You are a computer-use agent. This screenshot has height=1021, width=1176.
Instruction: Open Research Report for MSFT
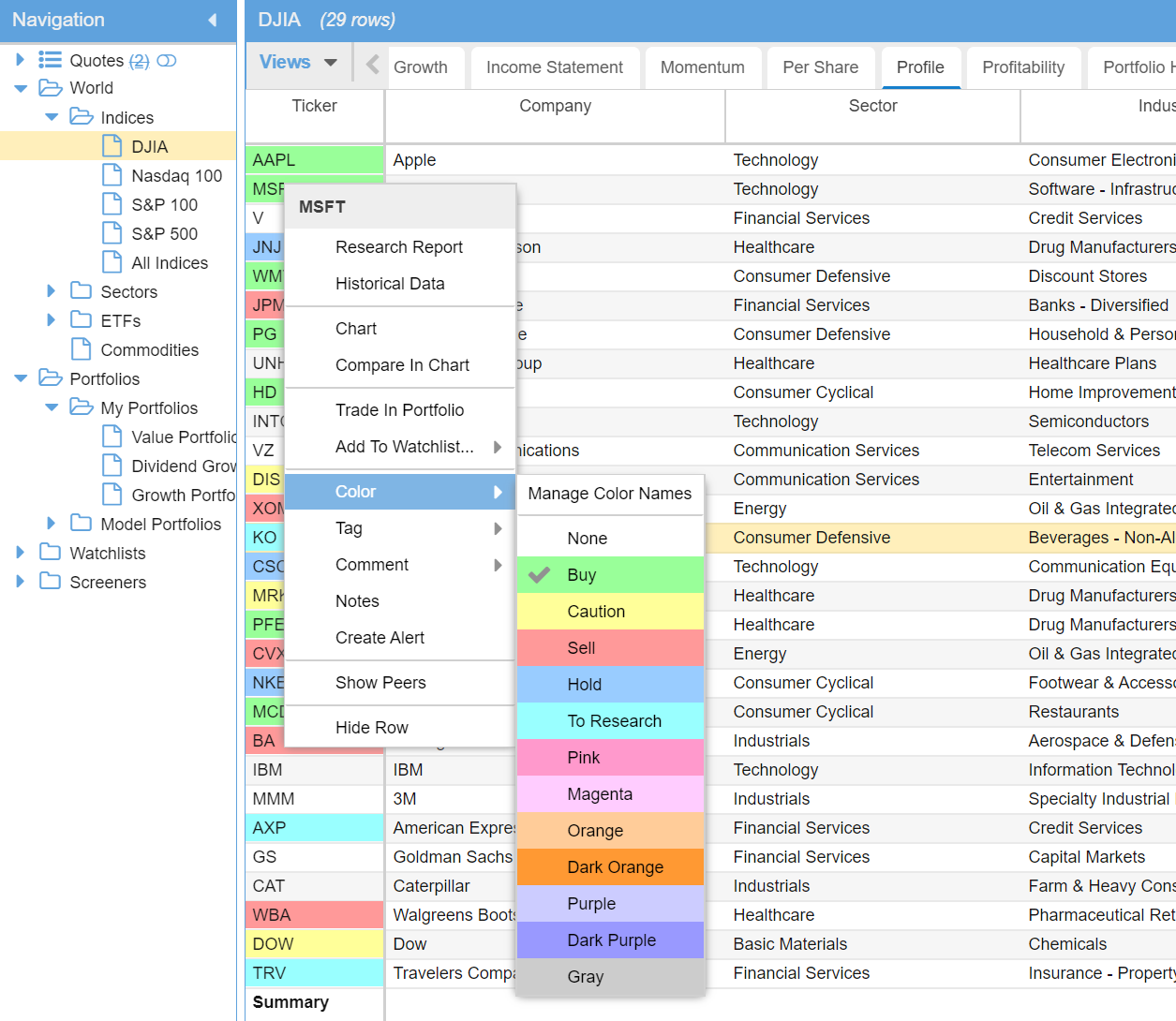click(x=400, y=247)
